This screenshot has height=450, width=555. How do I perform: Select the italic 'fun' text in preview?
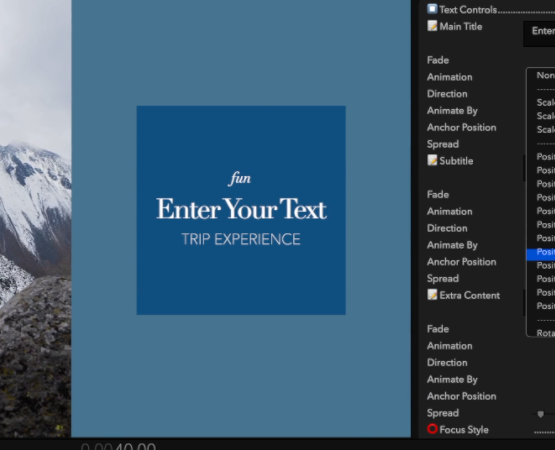[x=240, y=178]
